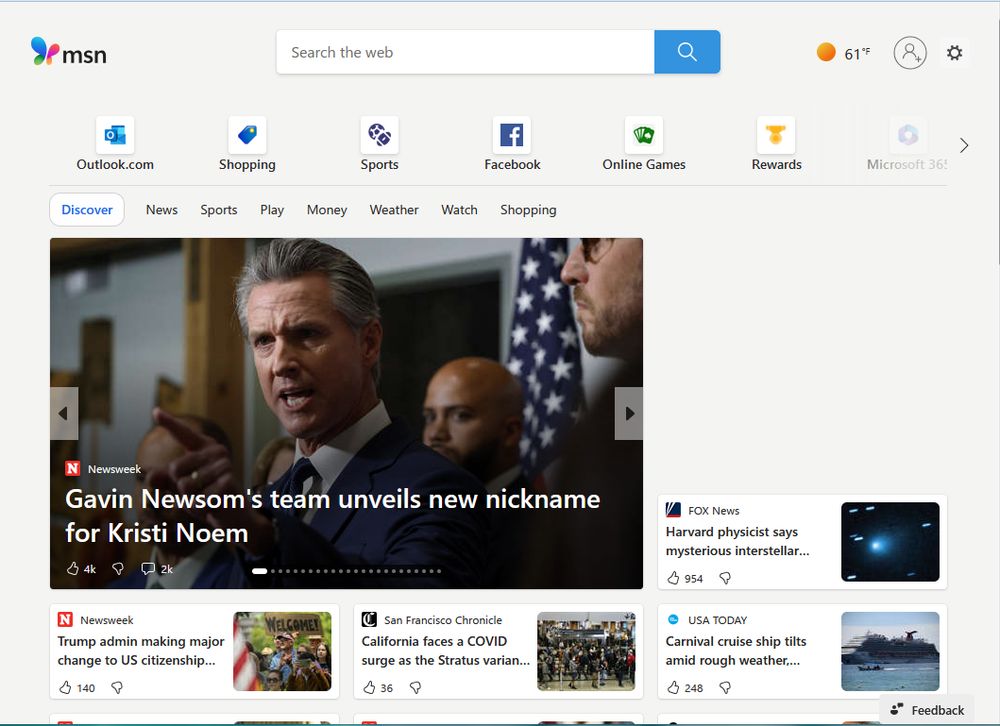Open the Online Games cards icon
This screenshot has height=726, width=1000.
(x=643, y=135)
